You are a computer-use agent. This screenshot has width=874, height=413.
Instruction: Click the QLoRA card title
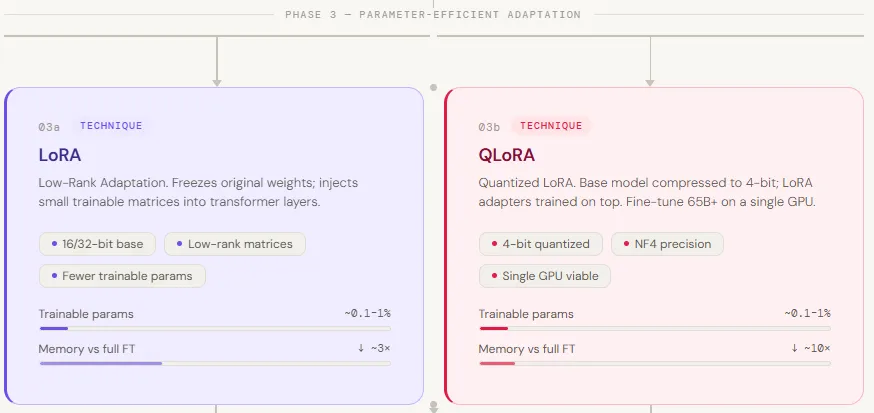coord(507,155)
